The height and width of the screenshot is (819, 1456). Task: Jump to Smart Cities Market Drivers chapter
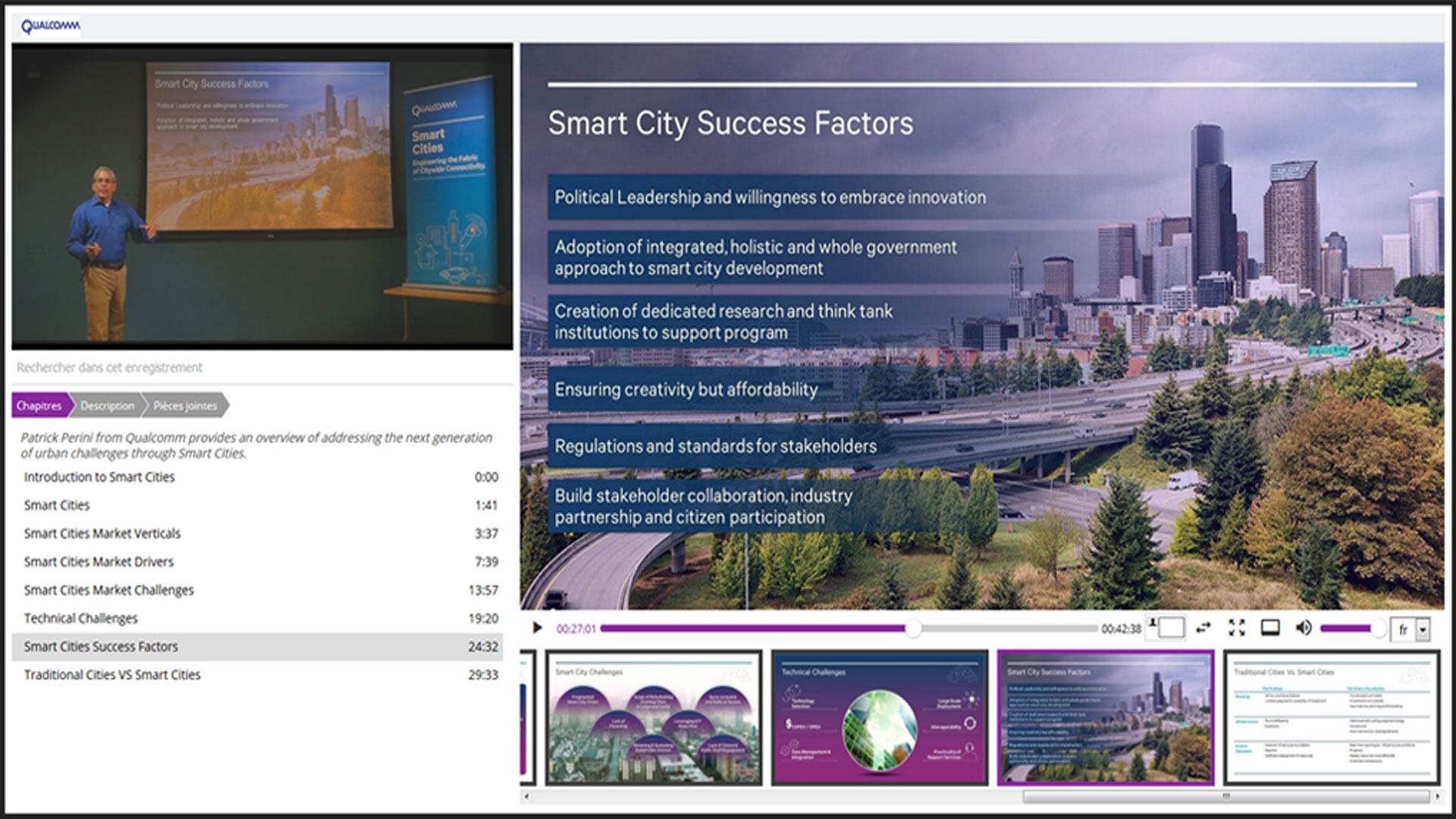click(x=99, y=562)
